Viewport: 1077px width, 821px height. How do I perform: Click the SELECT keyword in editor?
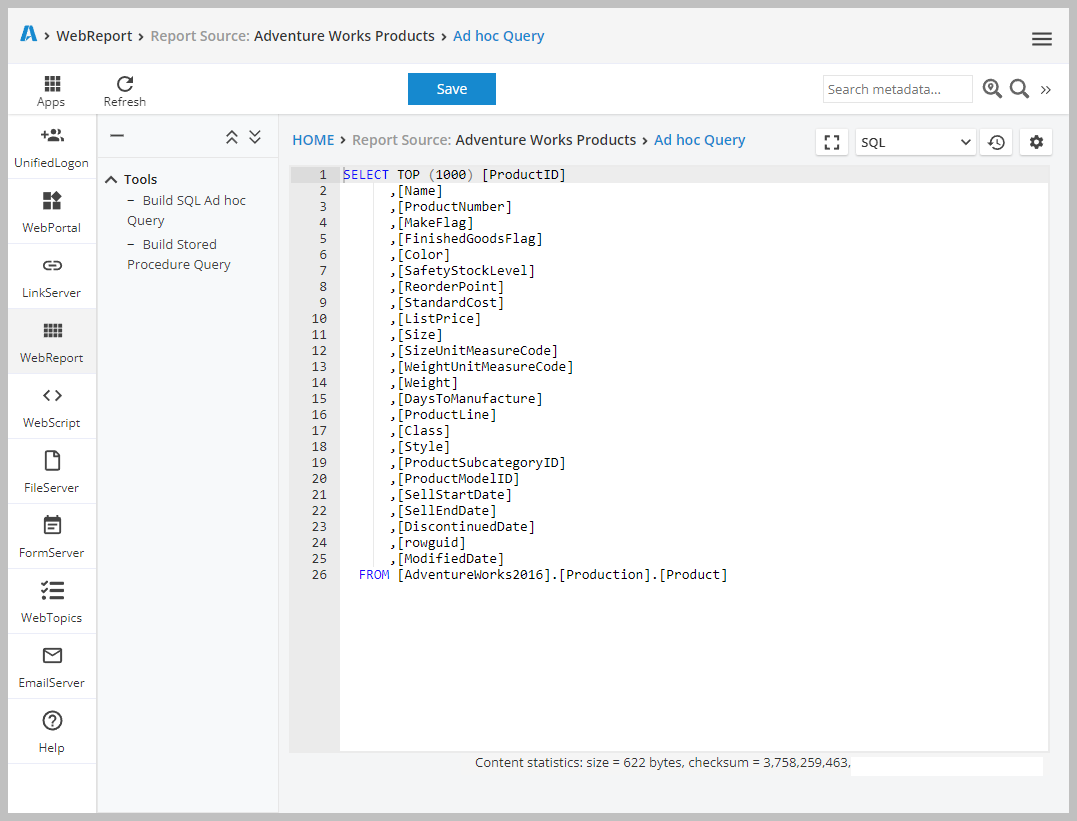click(365, 175)
